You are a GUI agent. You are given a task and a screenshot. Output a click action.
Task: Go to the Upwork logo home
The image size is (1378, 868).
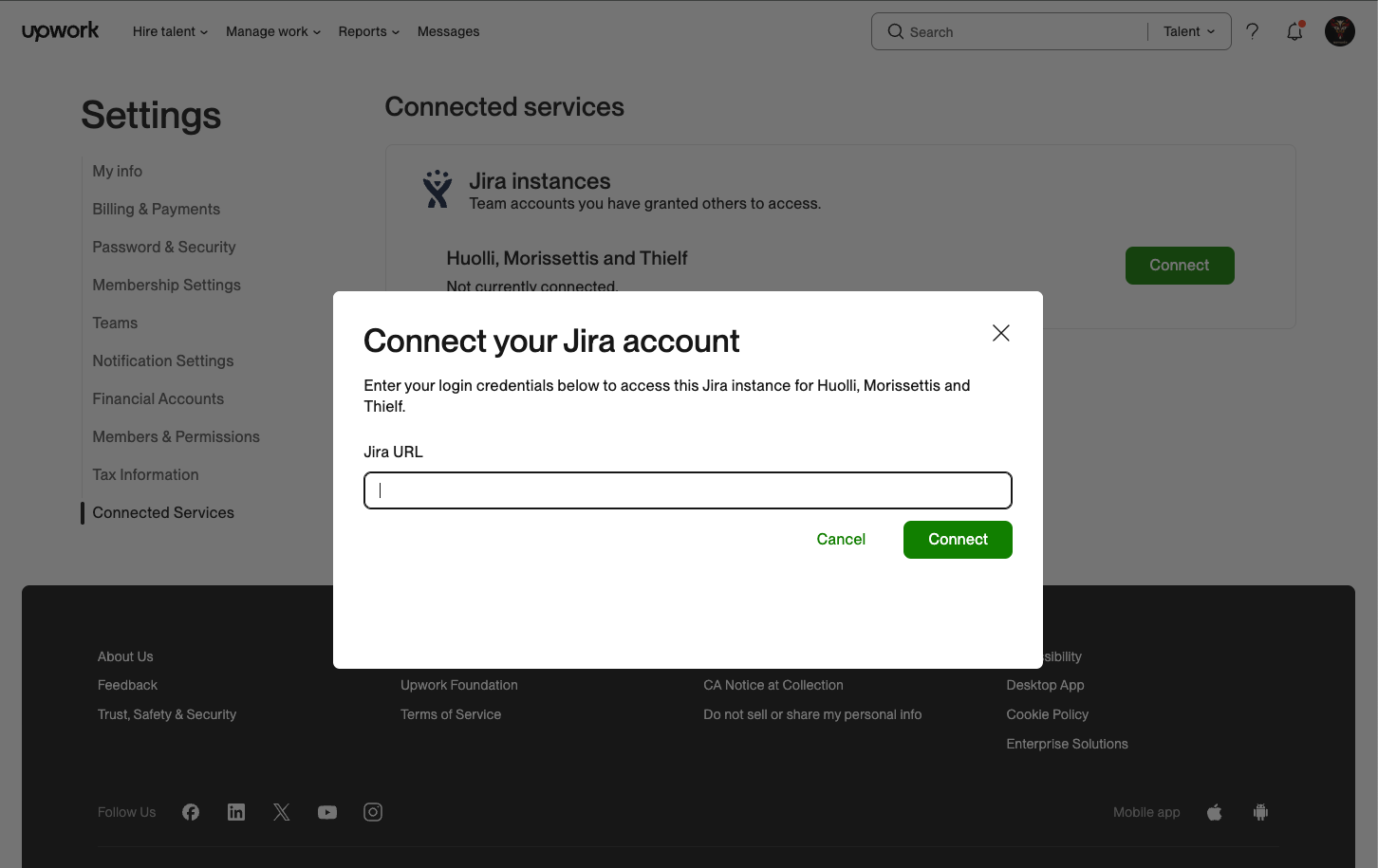pyautogui.click(x=61, y=31)
